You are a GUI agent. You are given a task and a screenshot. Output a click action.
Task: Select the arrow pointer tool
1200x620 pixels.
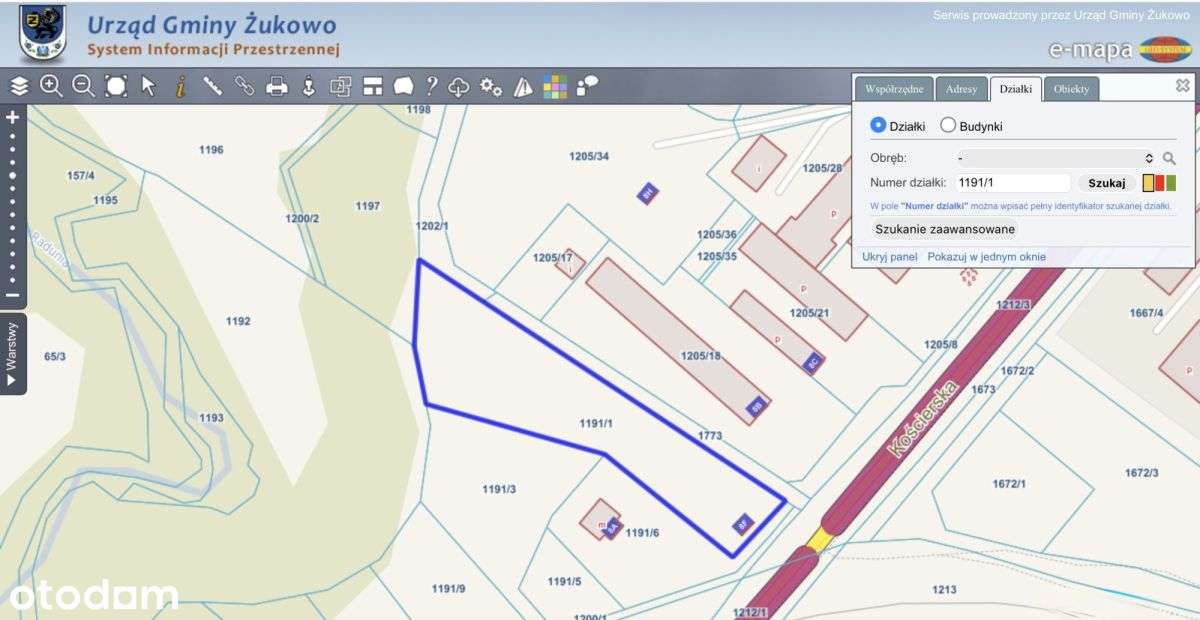pyautogui.click(x=148, y=86)
